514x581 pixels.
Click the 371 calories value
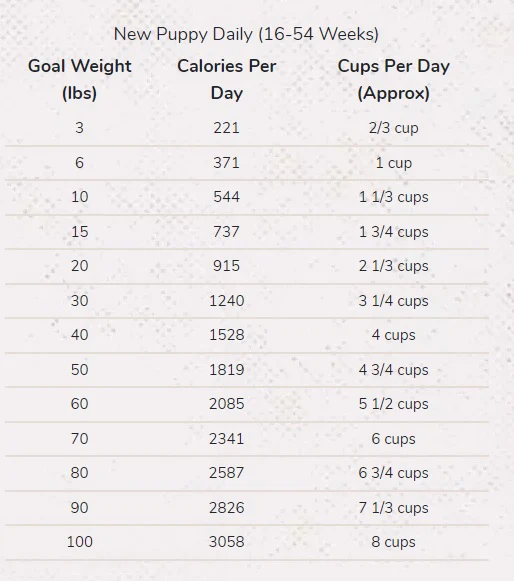point(226,163)
